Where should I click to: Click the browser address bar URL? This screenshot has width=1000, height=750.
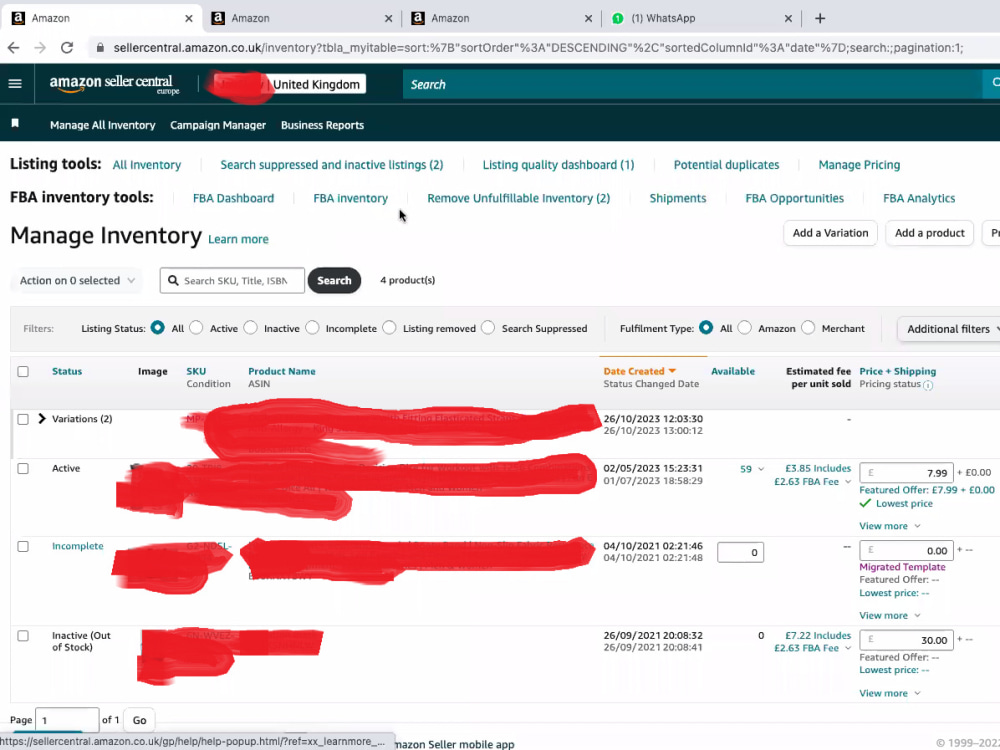point(538,48)
